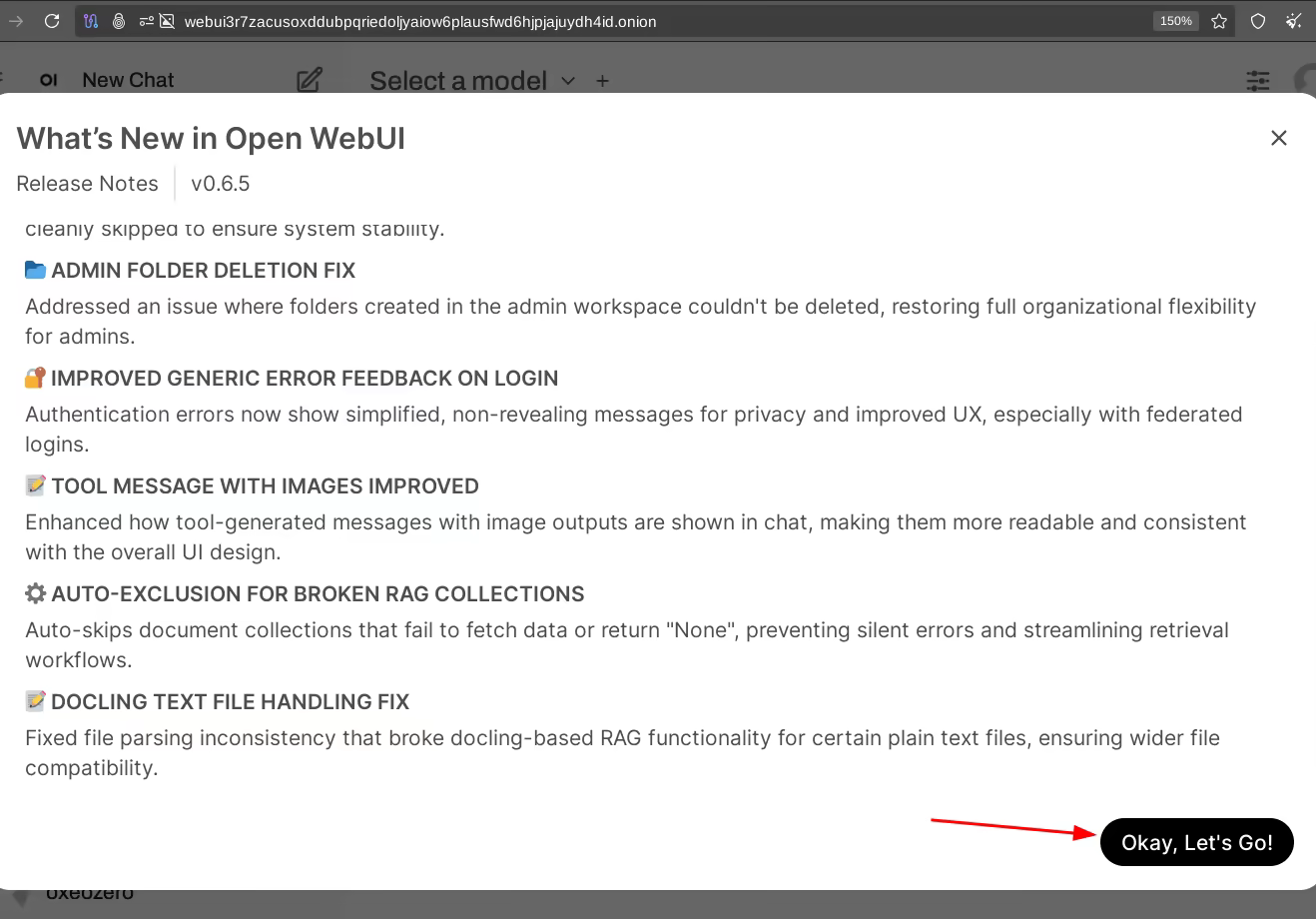Click the 'Release Notes' label

pos(87,184)
